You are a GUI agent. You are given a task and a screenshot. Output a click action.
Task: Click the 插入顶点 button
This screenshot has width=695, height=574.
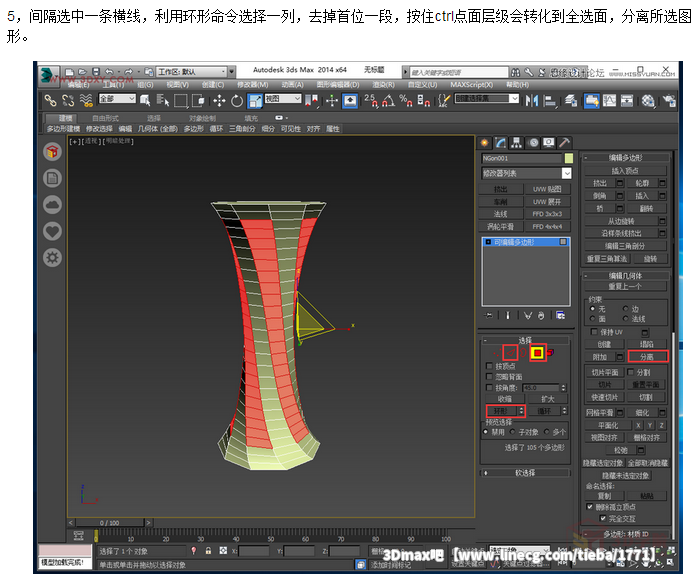[x=625, y=171]
